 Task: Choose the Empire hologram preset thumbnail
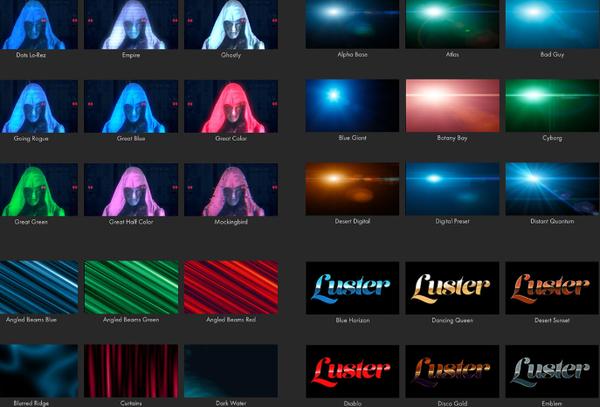[x=131, y=24]
